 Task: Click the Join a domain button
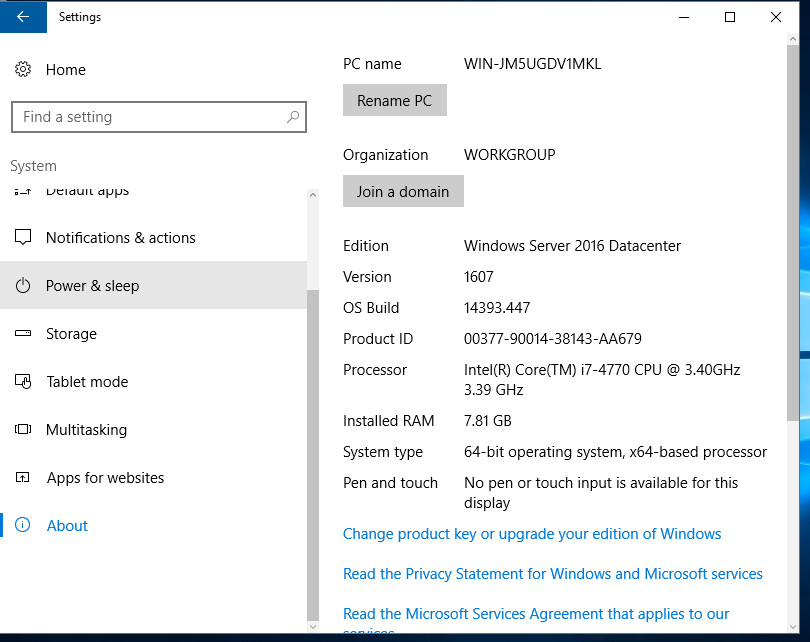pos(403,191)
